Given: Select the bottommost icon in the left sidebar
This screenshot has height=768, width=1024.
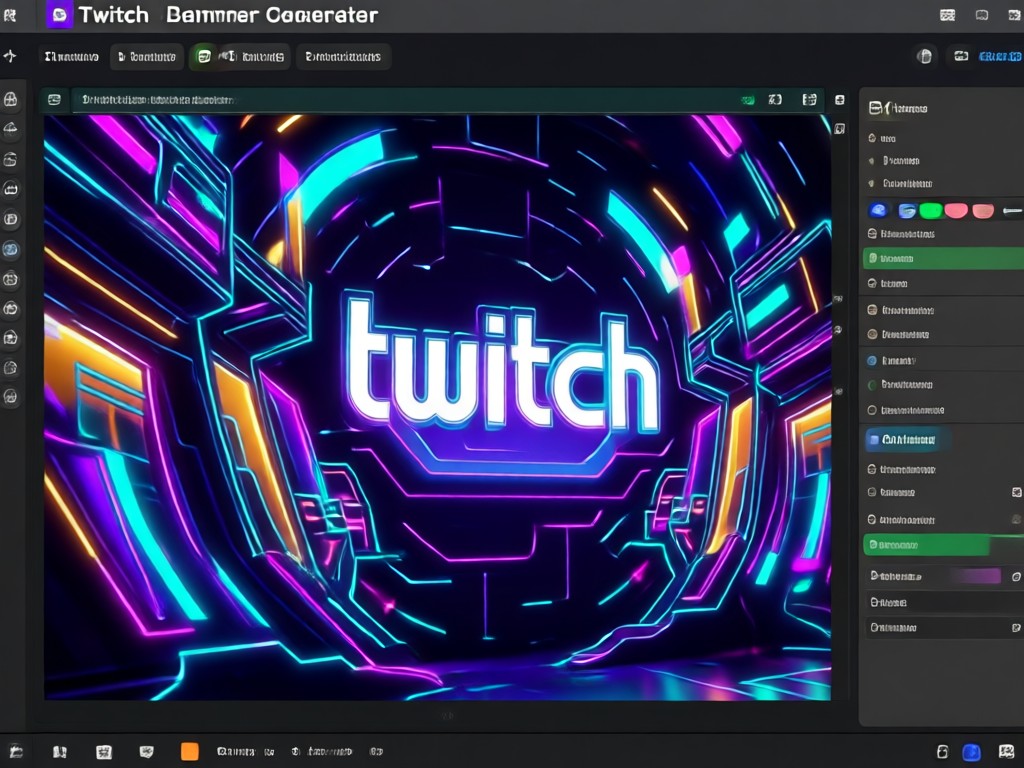Looking at the screenshot, I should pyautogui.click(x=10, y=396).
